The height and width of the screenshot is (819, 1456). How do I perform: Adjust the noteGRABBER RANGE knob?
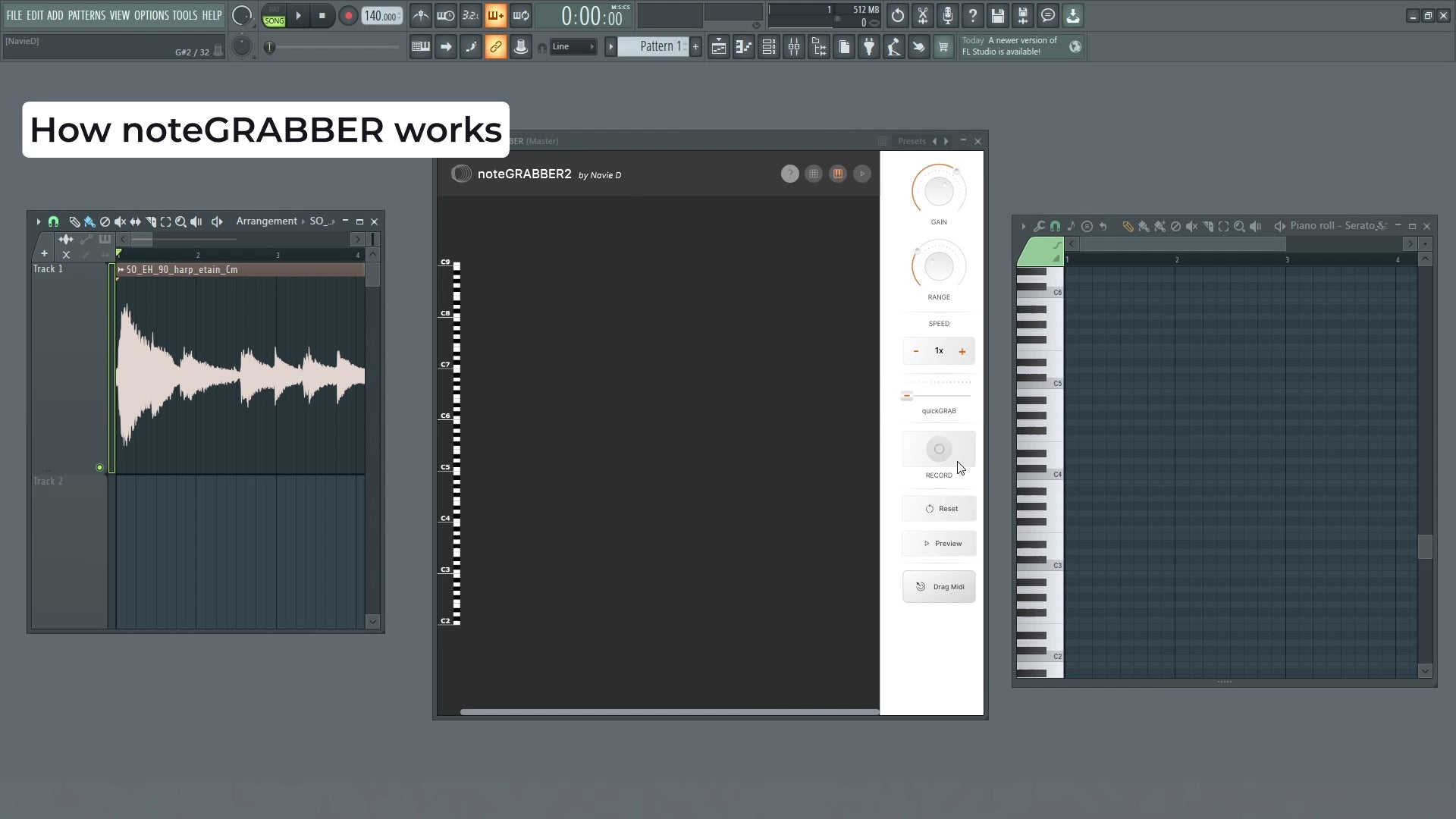939,265
